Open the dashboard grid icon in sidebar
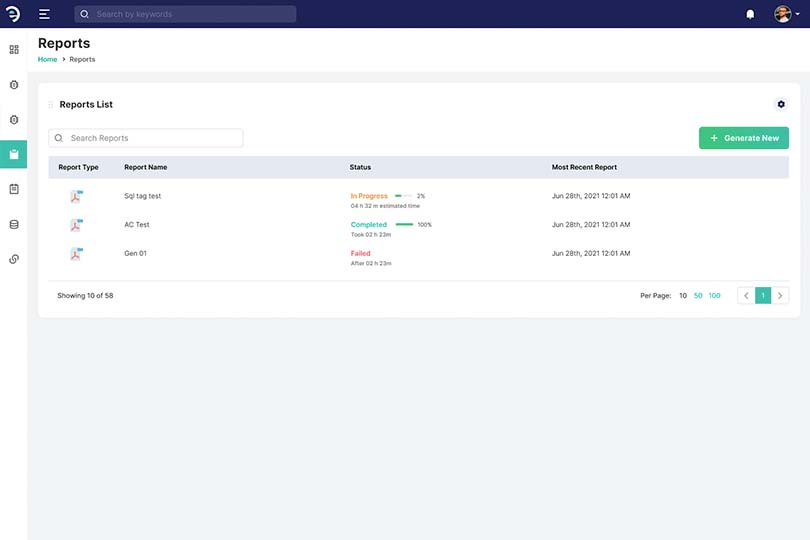The width and height of the screenshot is (810, 540). [14, 49]
